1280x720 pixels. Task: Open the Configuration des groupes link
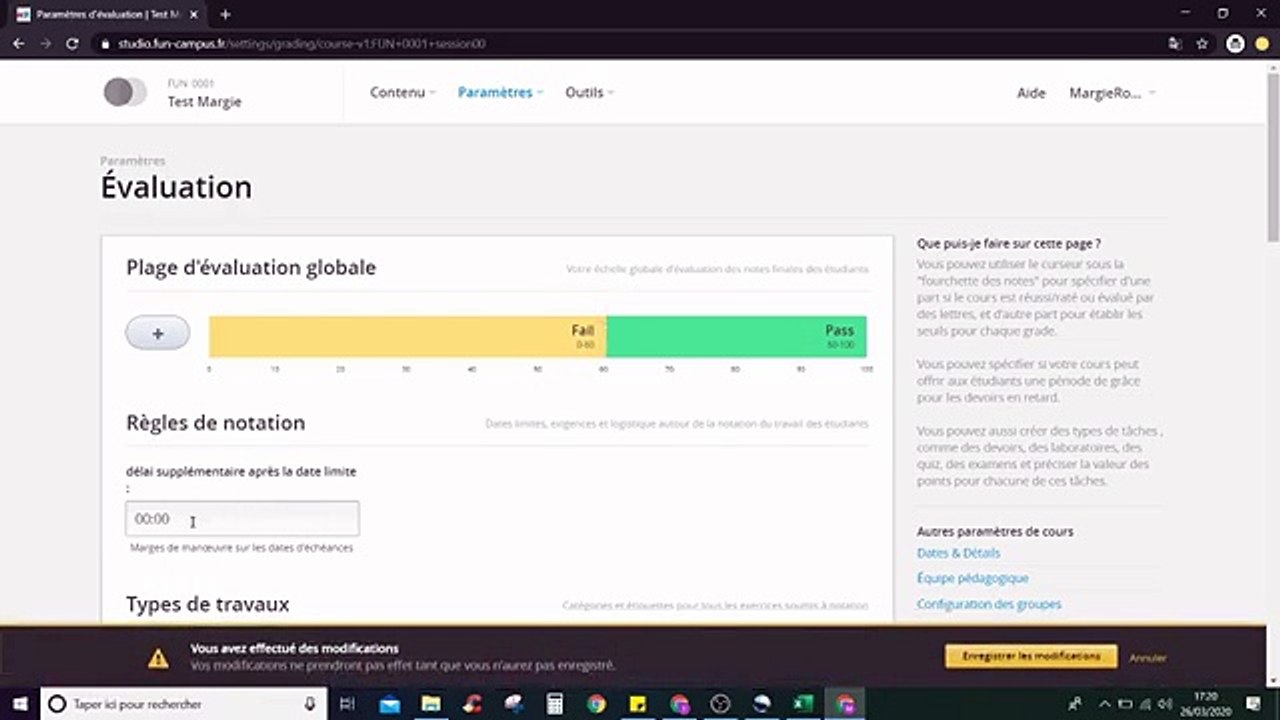point(989,604)
